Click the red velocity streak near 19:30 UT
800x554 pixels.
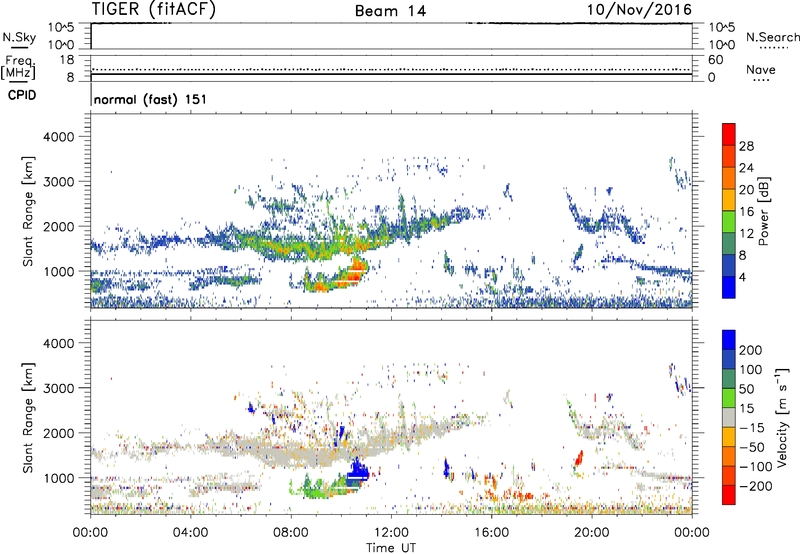point(579,458)
